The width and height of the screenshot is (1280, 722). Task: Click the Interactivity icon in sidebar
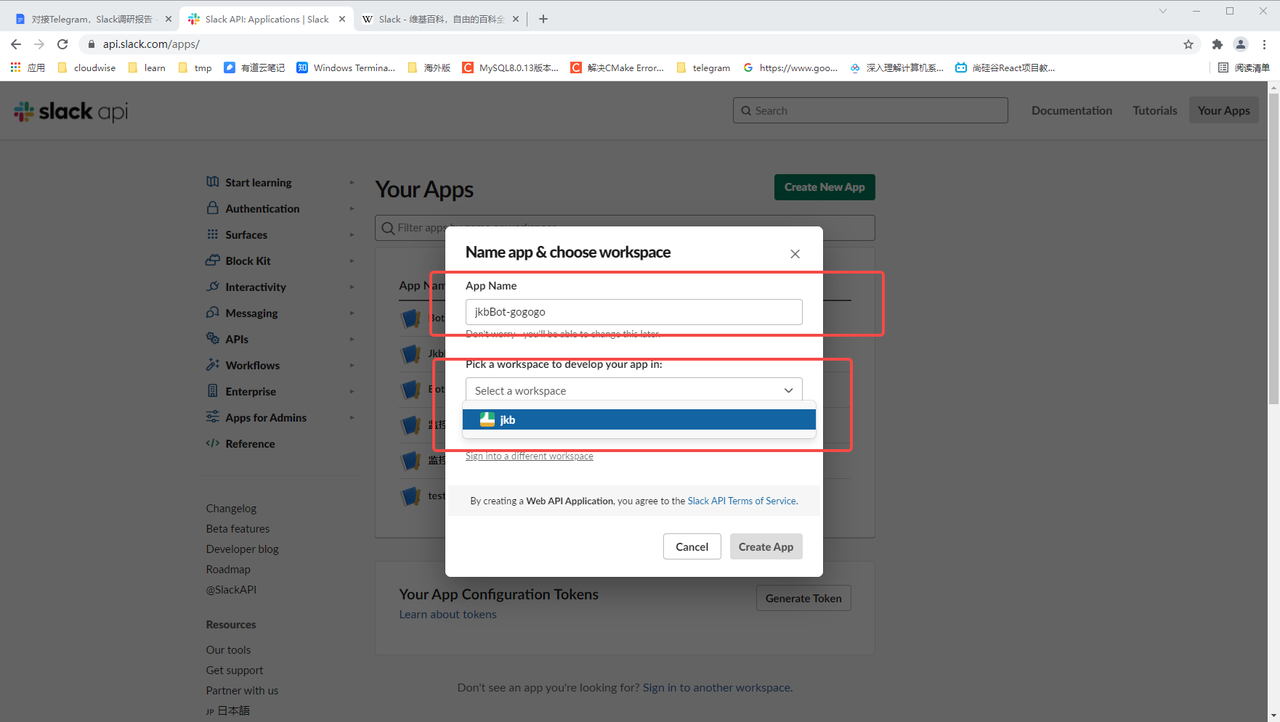(x=212, y=286)
